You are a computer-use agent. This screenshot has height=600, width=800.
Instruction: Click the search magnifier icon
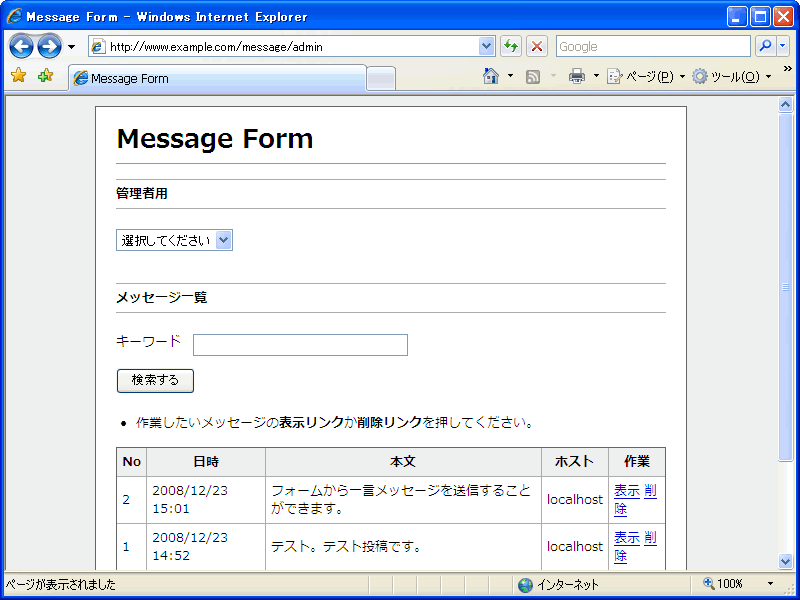[764, 46]
